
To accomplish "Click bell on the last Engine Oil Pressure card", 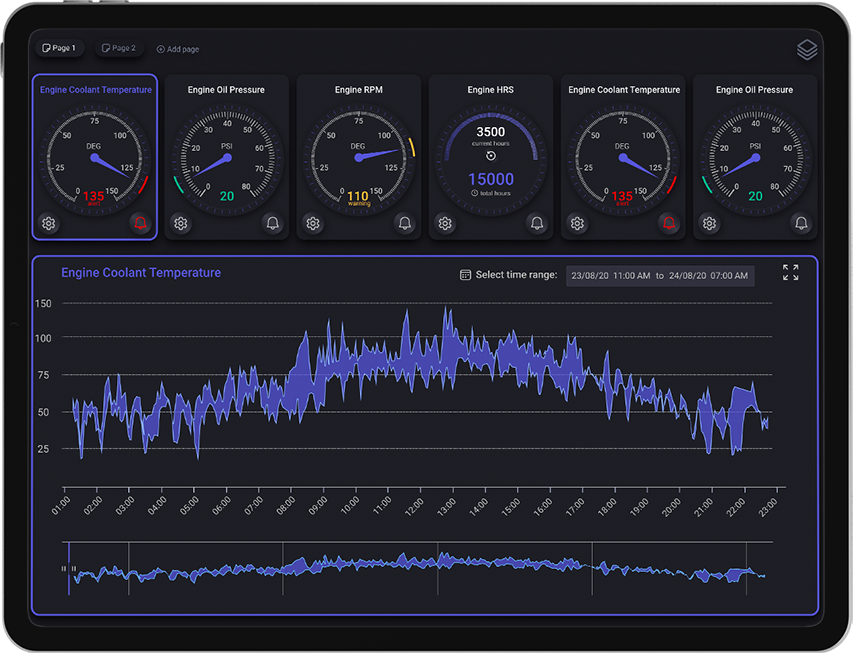I will (x=801, y=223).
